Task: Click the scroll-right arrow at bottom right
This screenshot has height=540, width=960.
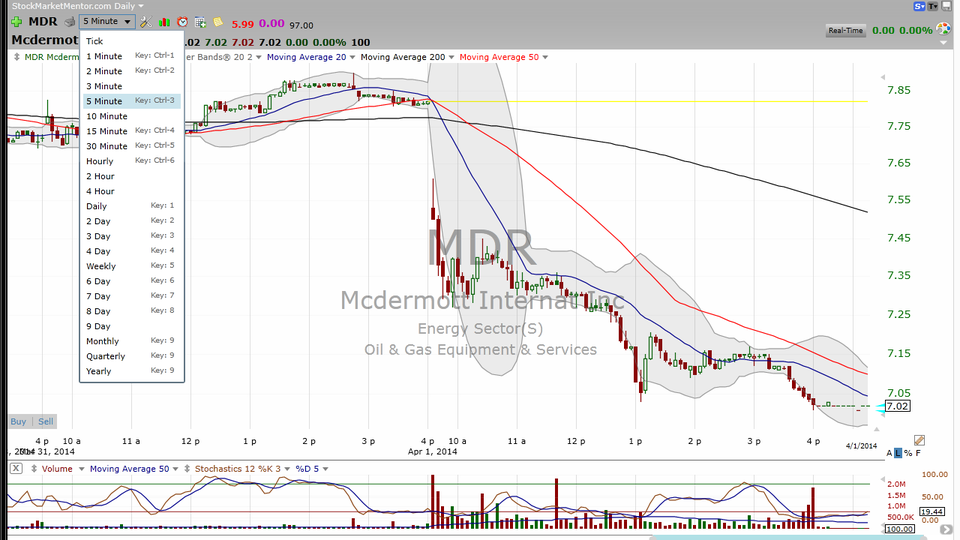Action: (946, 530)
